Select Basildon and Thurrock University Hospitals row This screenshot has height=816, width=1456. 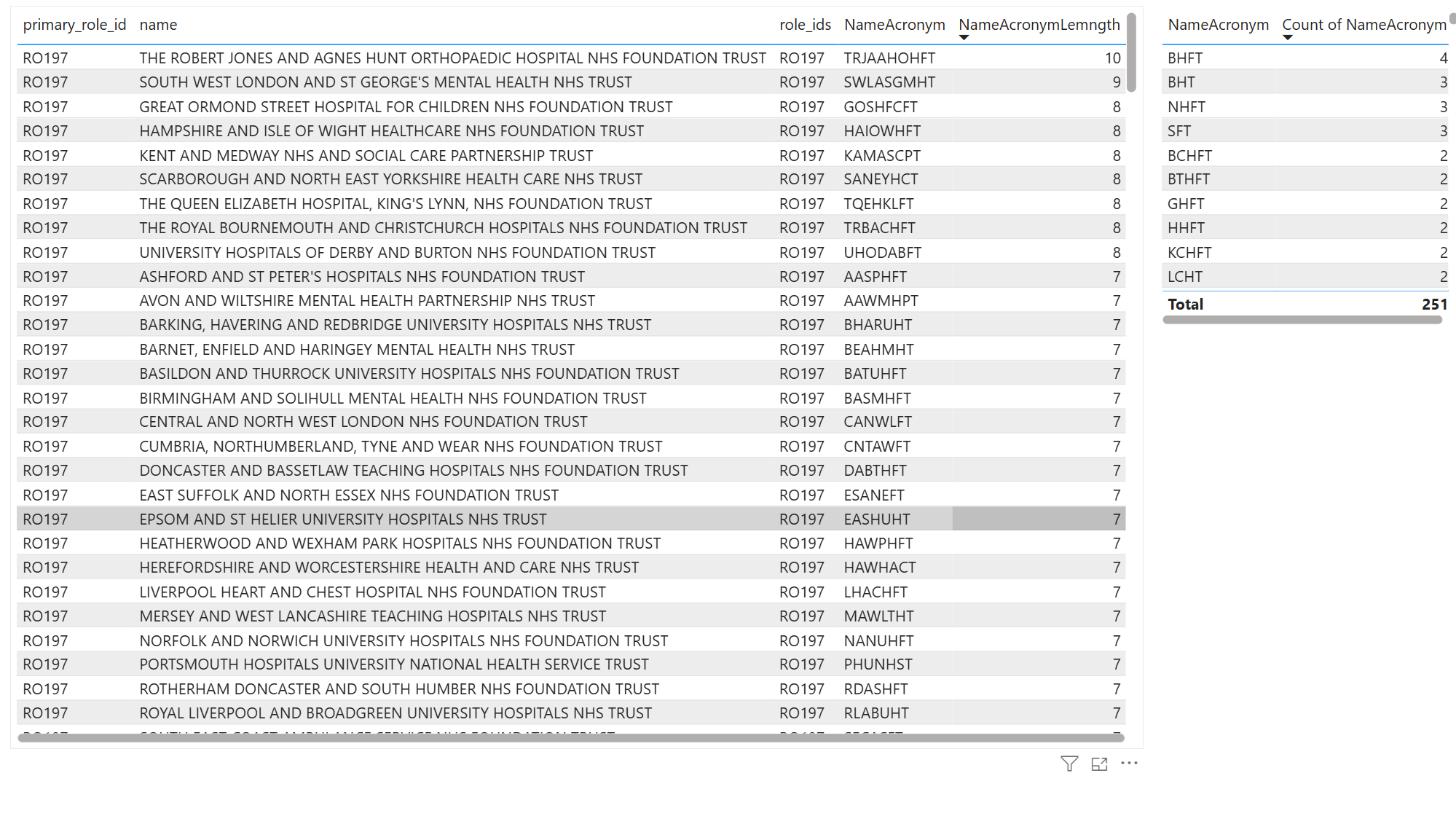coord(571,374)
